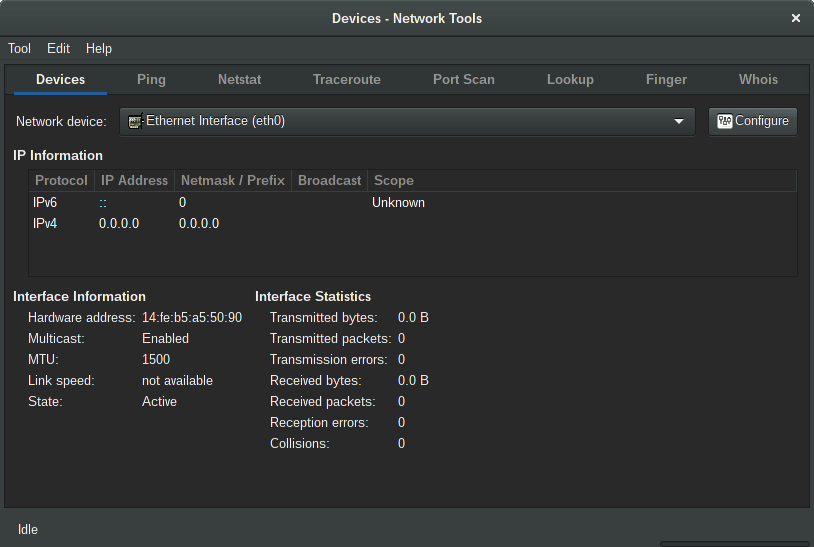This screenshot has height=547, width=814.
Task: Click the Idle status bar text
Action: pos(28,529)
